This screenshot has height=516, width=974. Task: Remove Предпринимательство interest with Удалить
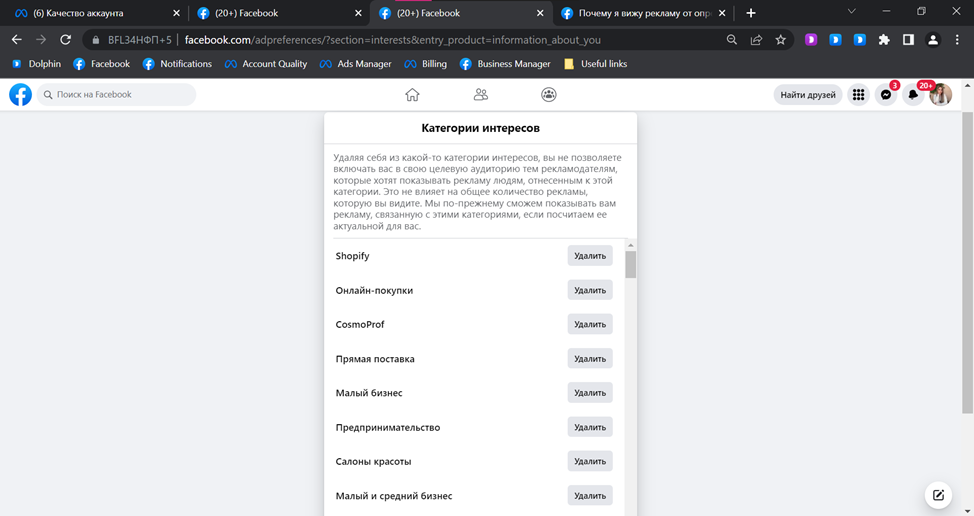click(589, 427)
